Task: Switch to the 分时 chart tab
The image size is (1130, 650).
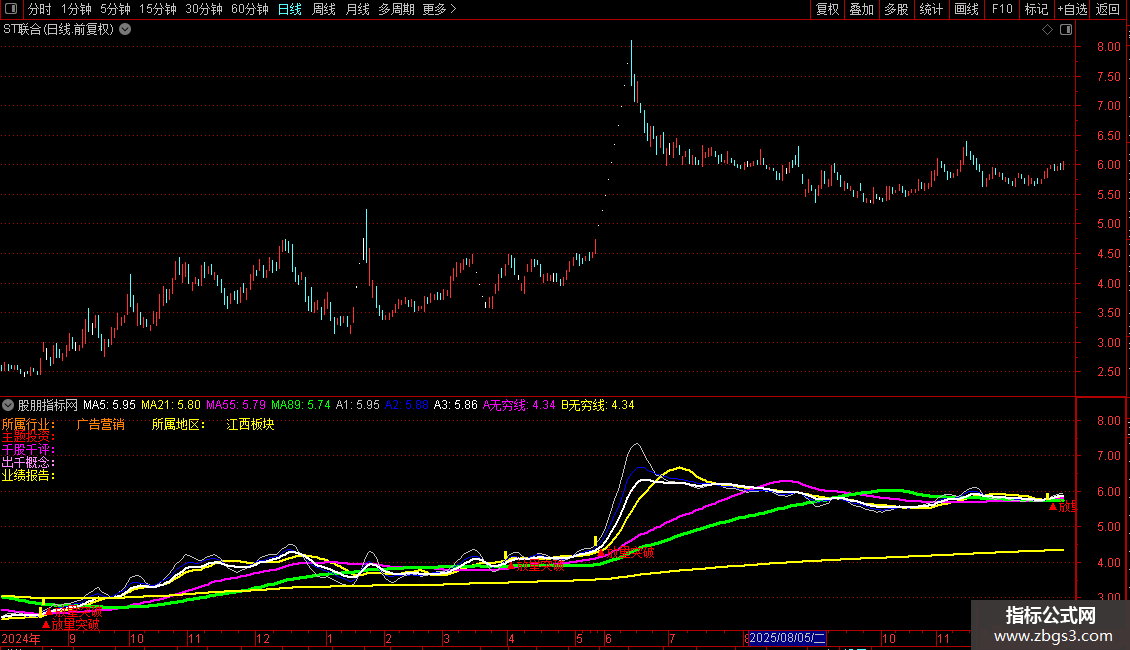Action: 40,9
